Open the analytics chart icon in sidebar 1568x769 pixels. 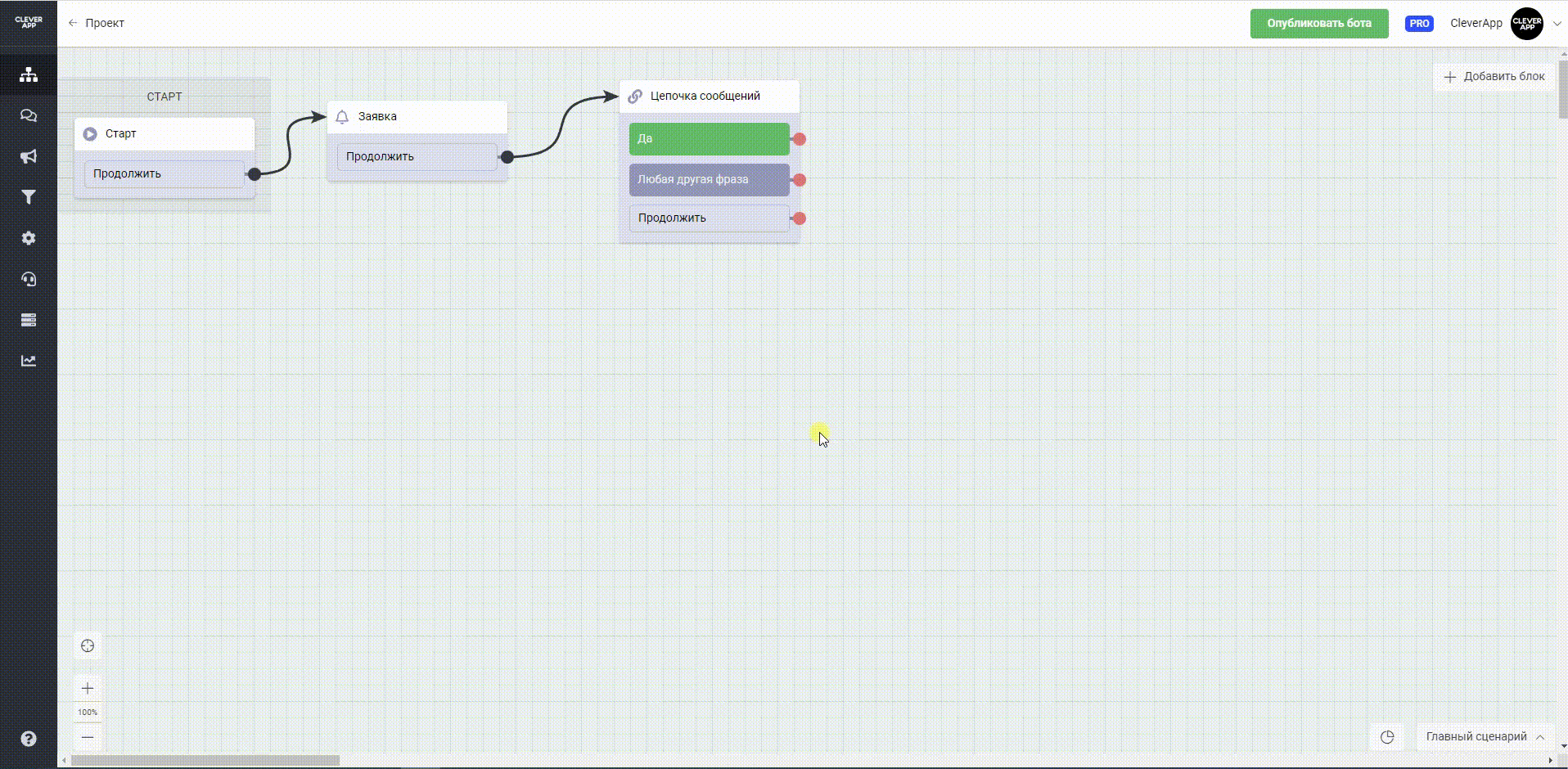click(x=29, y=361)
